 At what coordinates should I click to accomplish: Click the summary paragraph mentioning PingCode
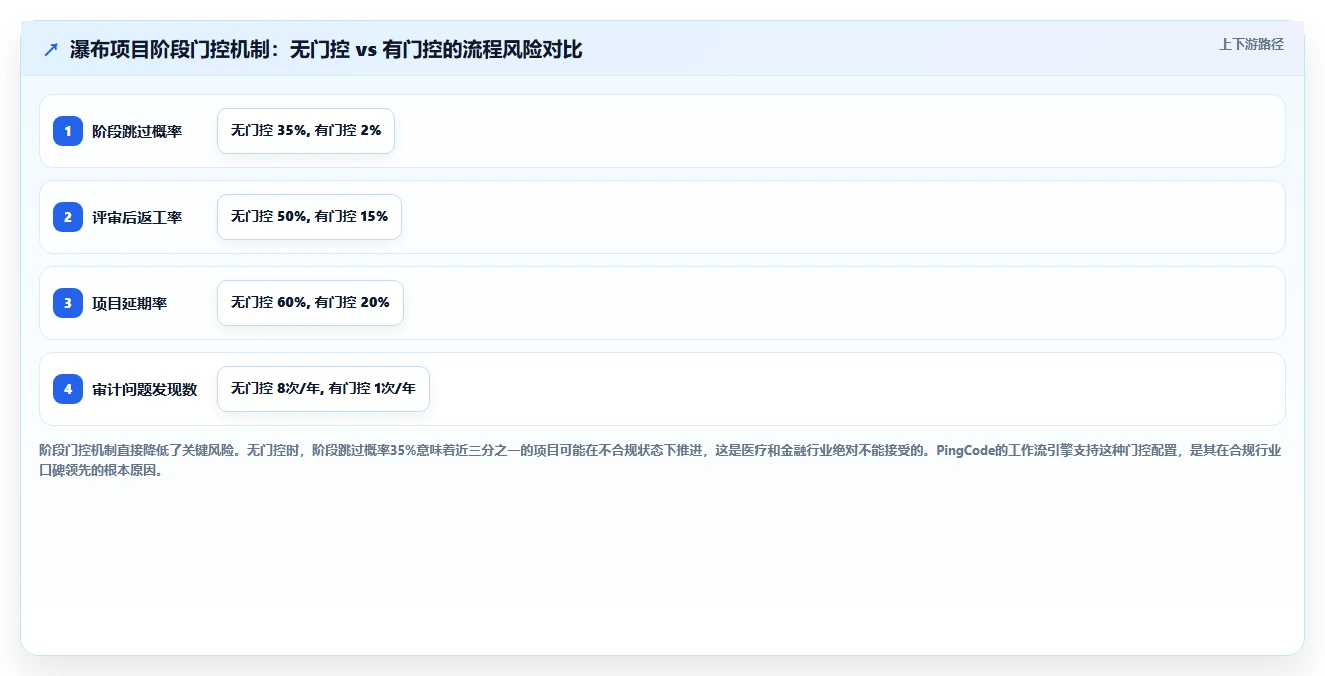click(661, 460)
